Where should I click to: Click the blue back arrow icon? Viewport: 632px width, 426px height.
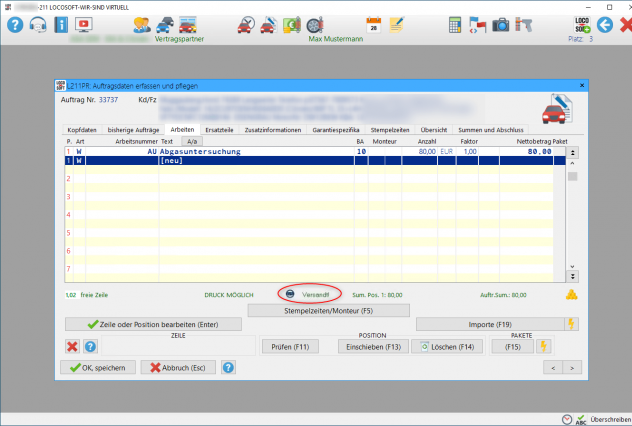point(604,25)
